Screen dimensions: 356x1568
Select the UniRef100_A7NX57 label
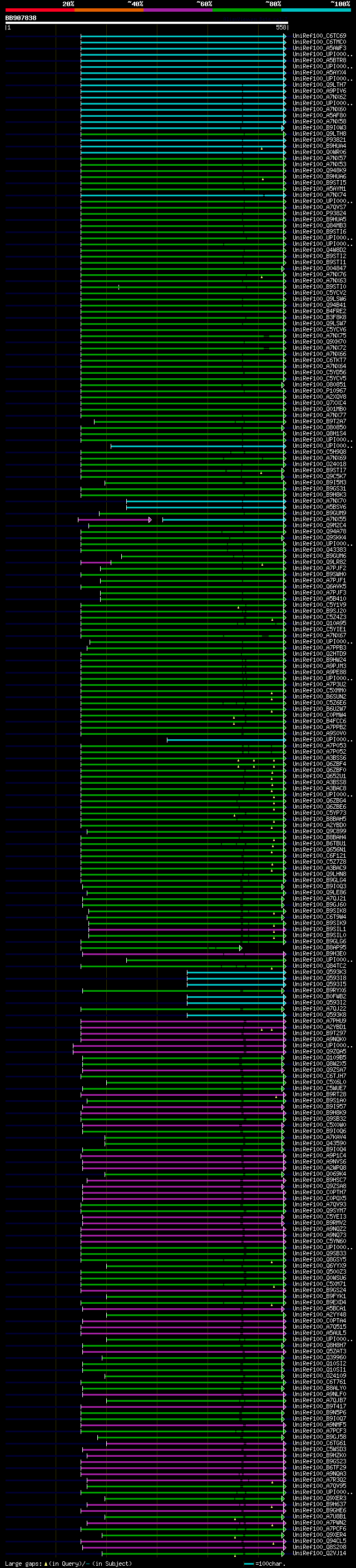[319, 159]
